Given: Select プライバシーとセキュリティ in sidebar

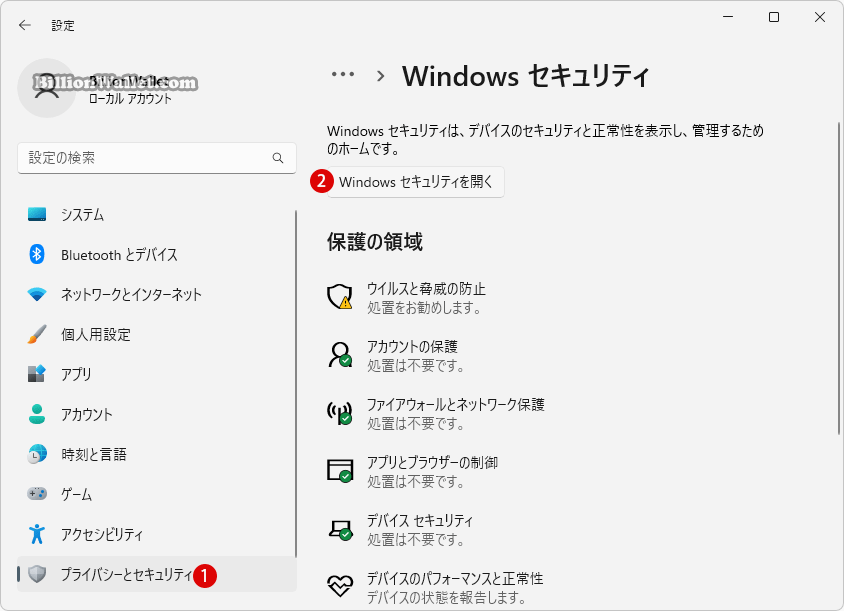Looking at the screenshot, I should coord(157,574).
